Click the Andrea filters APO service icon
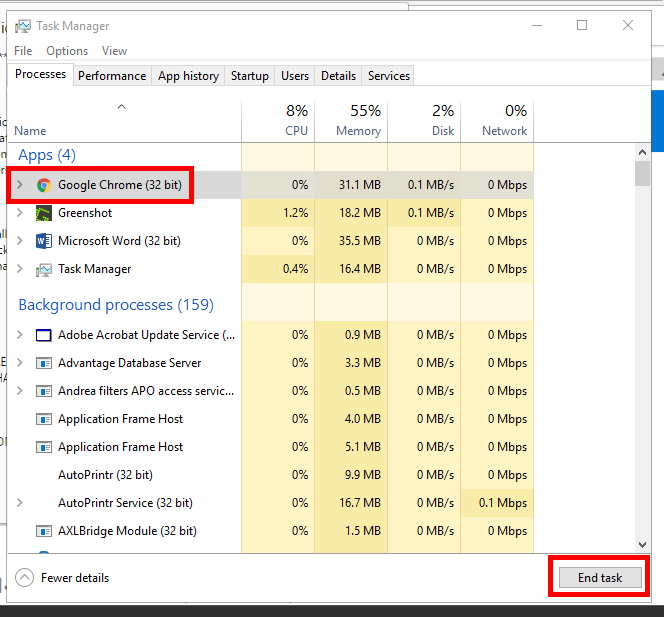This screenshot has height=617, width=664. (x=44, y=391)
